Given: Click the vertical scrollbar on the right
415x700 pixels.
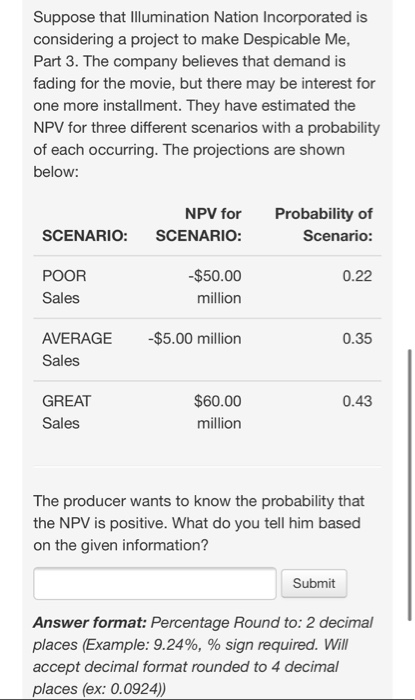Looking at the screenshot, I should (x=409, y=484).
